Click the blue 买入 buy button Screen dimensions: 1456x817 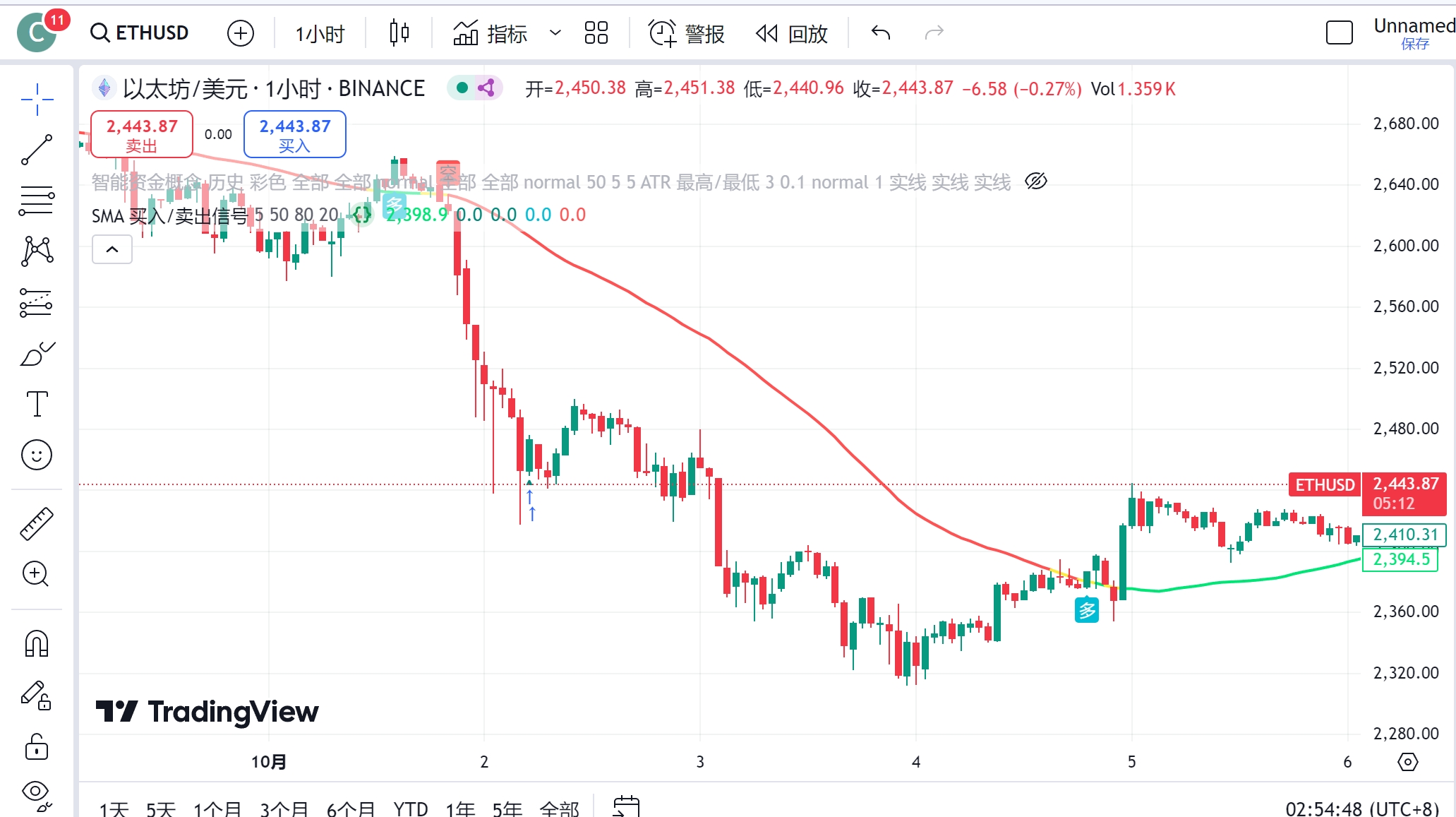coord(295,134)
